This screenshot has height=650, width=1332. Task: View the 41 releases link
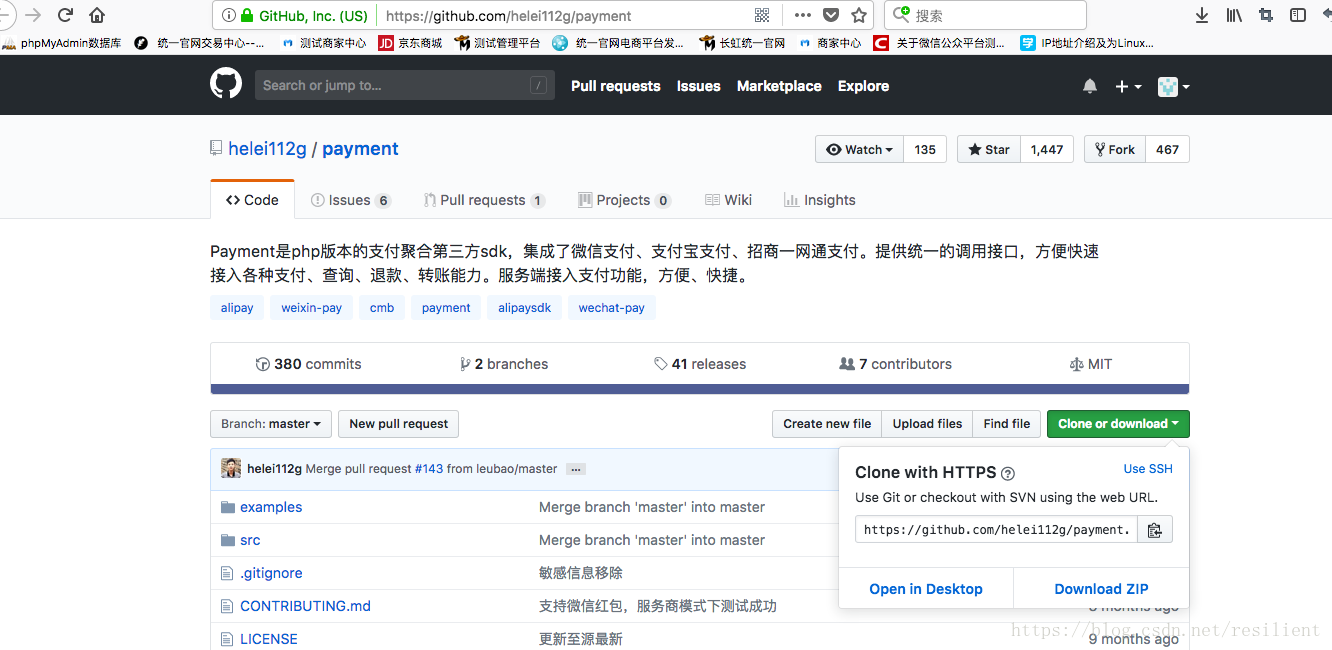(700, 364)
